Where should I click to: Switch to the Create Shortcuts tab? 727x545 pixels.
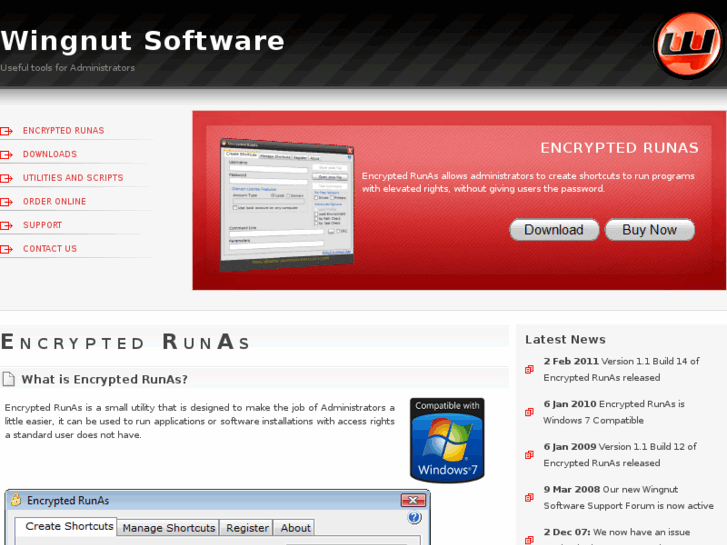click(69, 526)
